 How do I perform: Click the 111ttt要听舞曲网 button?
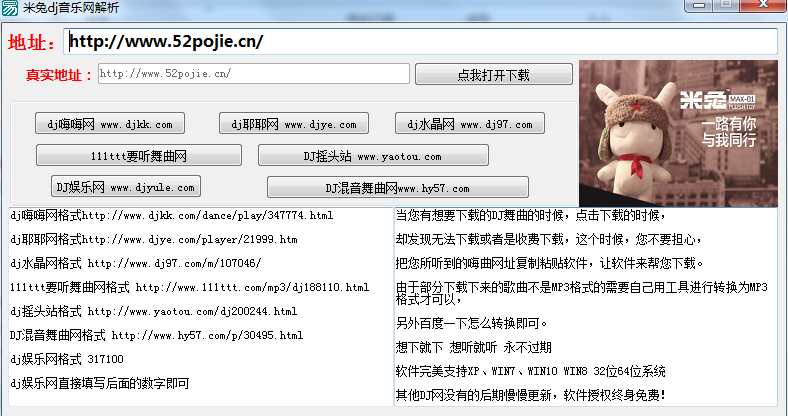click(139, 155)
